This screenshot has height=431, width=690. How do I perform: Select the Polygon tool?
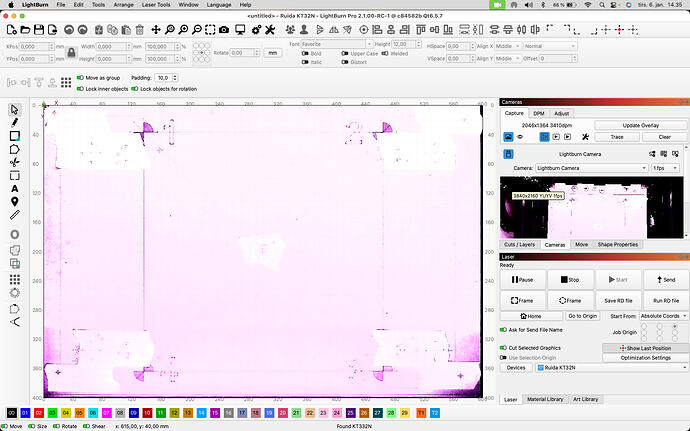(15, 149)
